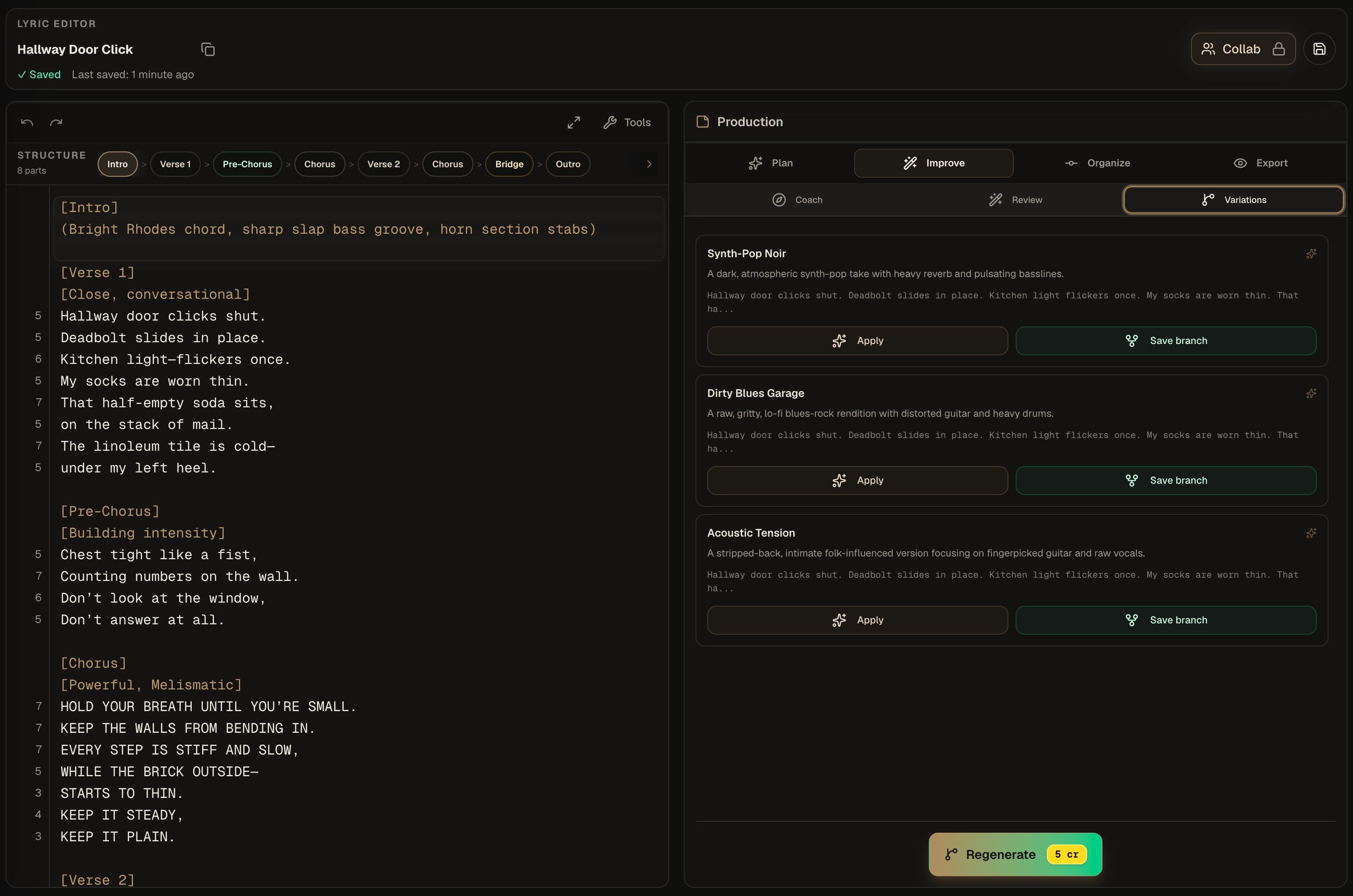Select the Outro structure chip
The width and height of the screenshot is (1353, 896).
pyautogui.click(x=568, y=164)
